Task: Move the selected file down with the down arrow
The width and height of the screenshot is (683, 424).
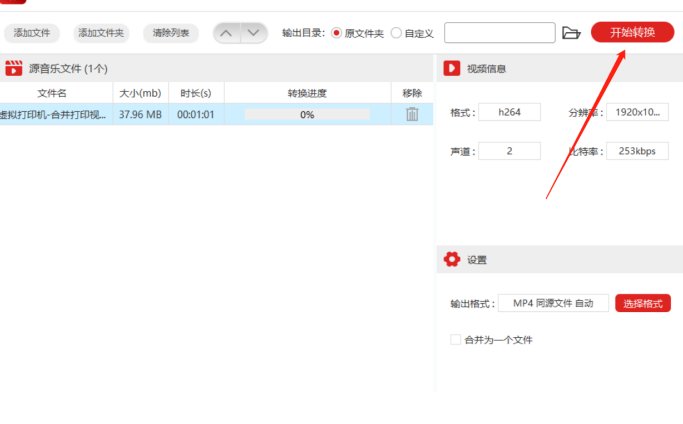Action: pyautogui.click(x=254, y=33)
